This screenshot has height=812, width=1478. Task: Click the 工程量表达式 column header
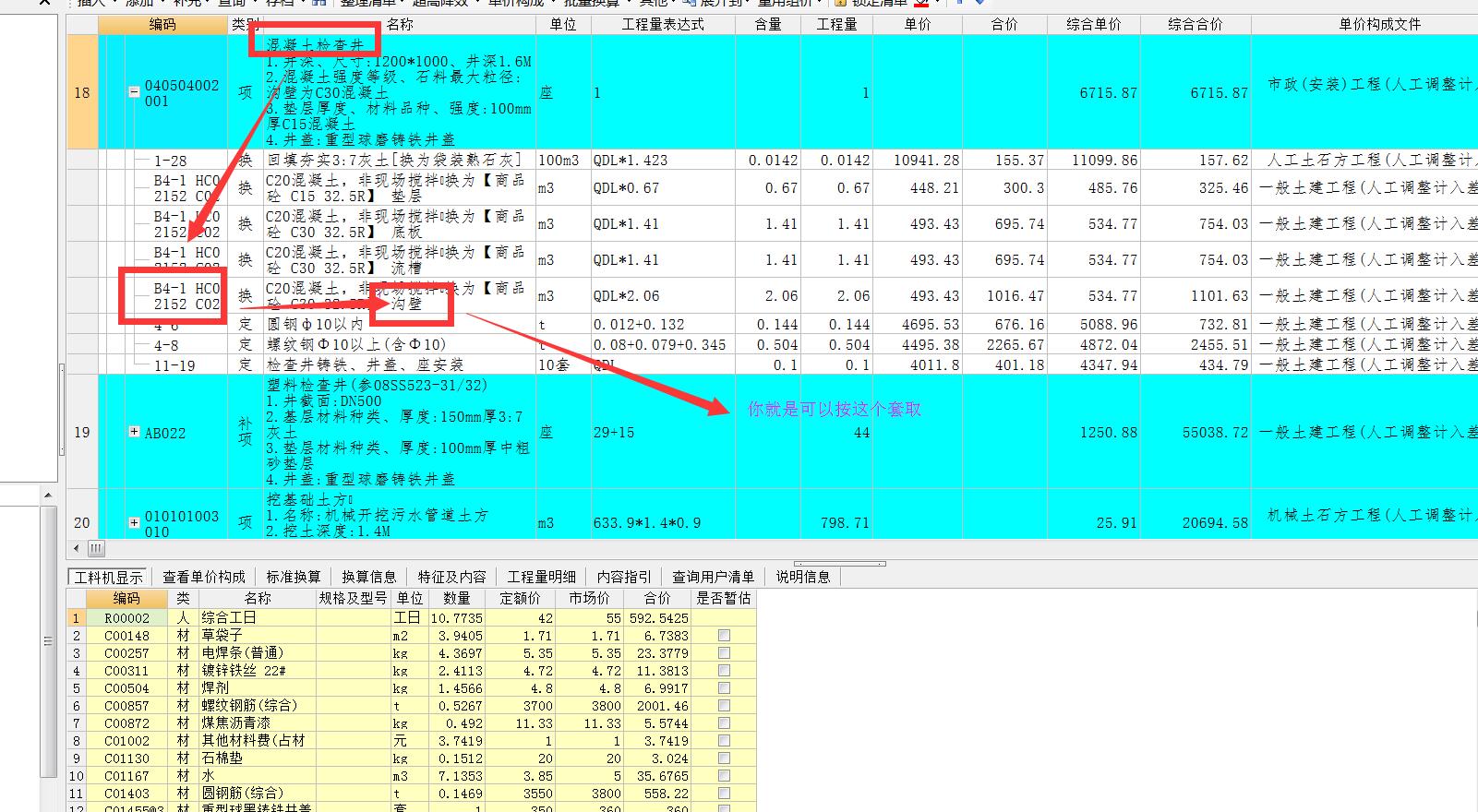click(x=663, y=24)
